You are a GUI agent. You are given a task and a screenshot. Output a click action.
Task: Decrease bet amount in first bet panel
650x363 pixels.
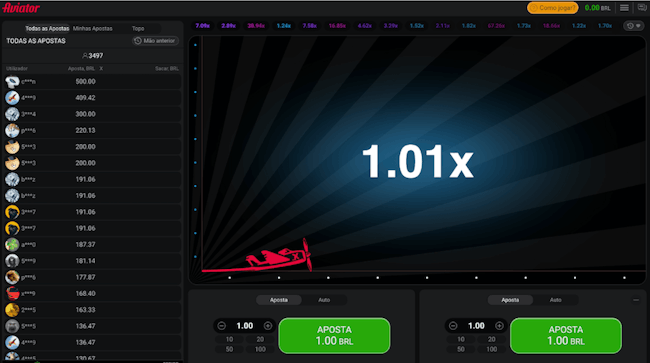tap(221, 326)
